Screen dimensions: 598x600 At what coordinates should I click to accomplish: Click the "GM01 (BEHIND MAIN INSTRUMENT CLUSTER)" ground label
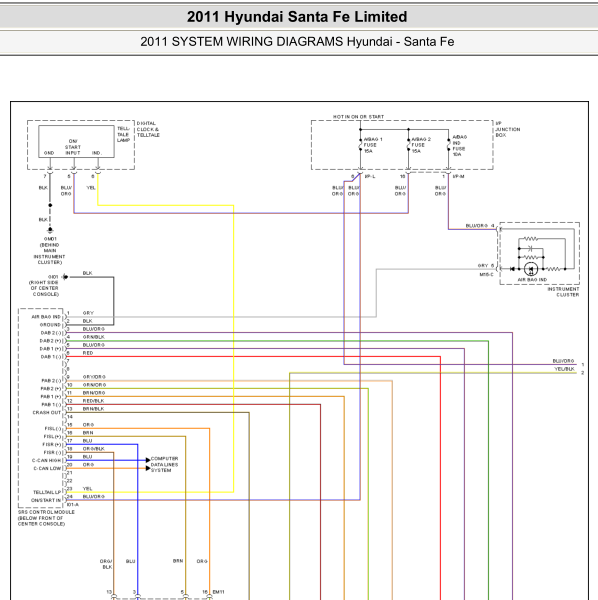coord(50,251)
